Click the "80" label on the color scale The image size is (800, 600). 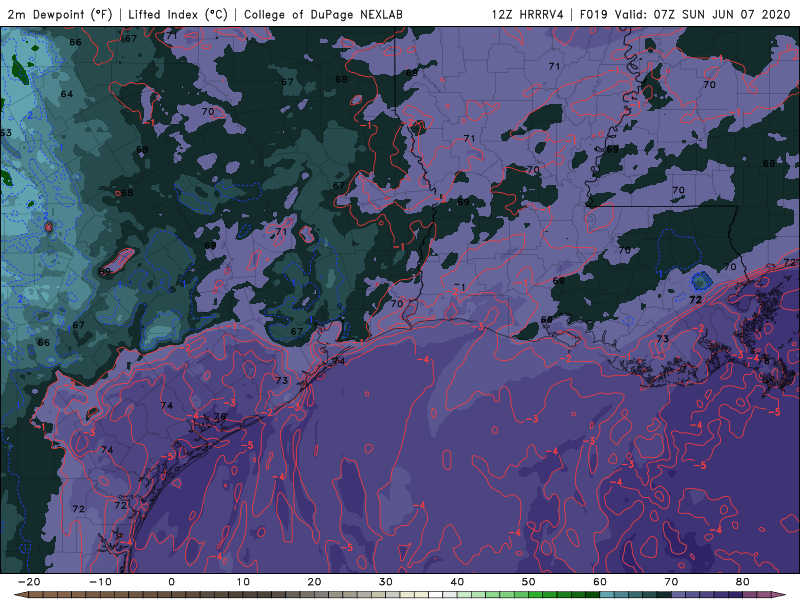[743, 582]
